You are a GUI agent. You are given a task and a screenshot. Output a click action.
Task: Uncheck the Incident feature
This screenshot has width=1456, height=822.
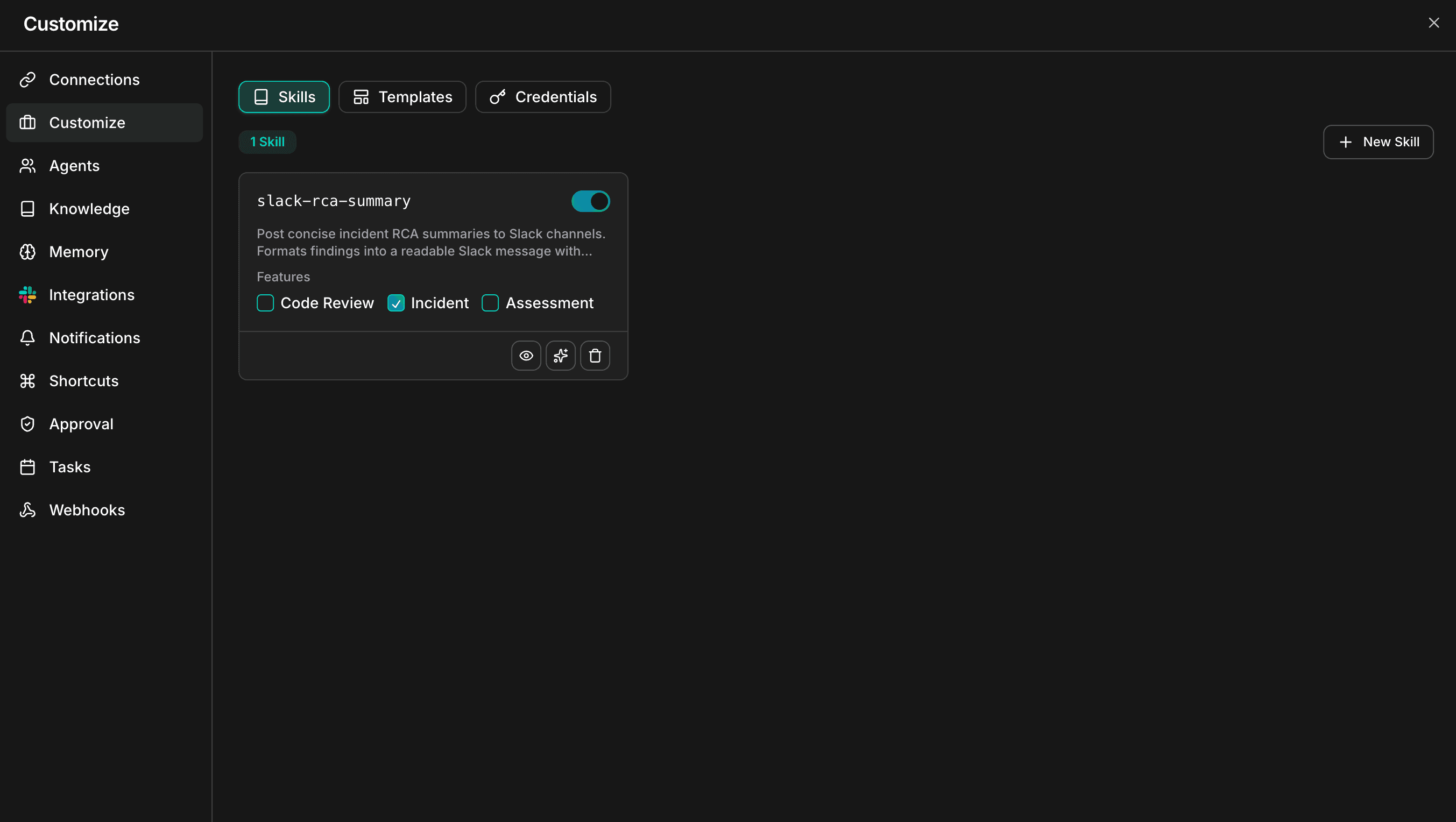pos(395,303)
